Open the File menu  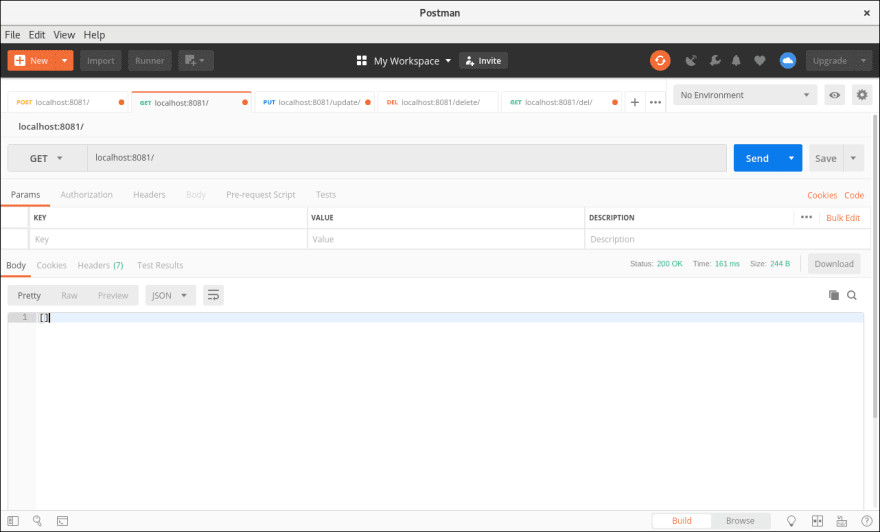tap(12, 35)
